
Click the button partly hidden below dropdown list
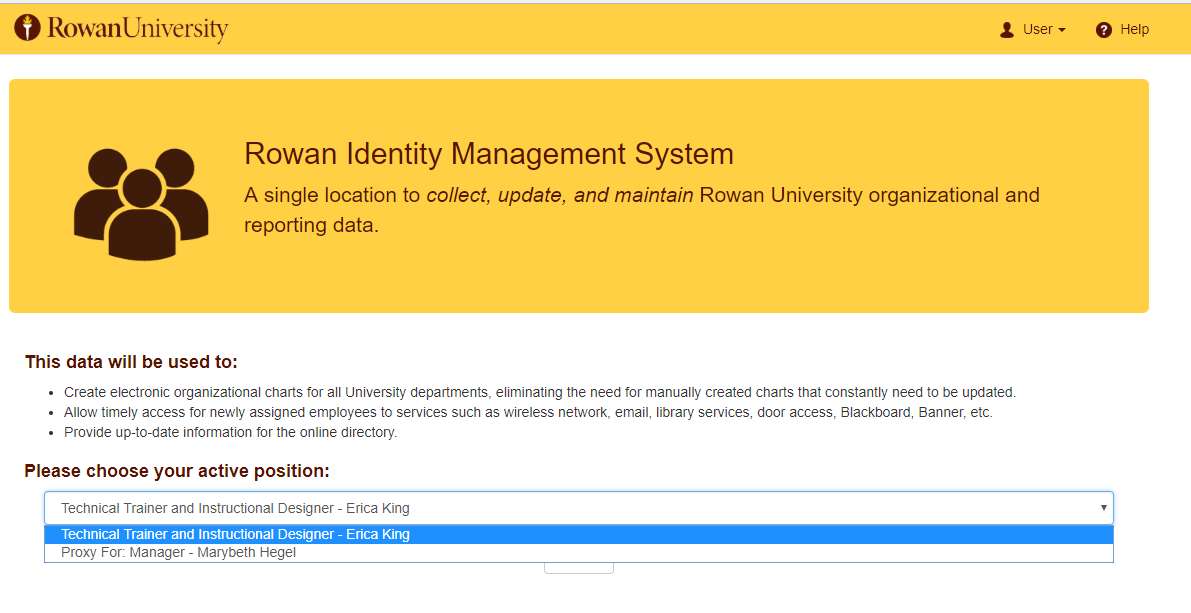(x=579, y=568)
